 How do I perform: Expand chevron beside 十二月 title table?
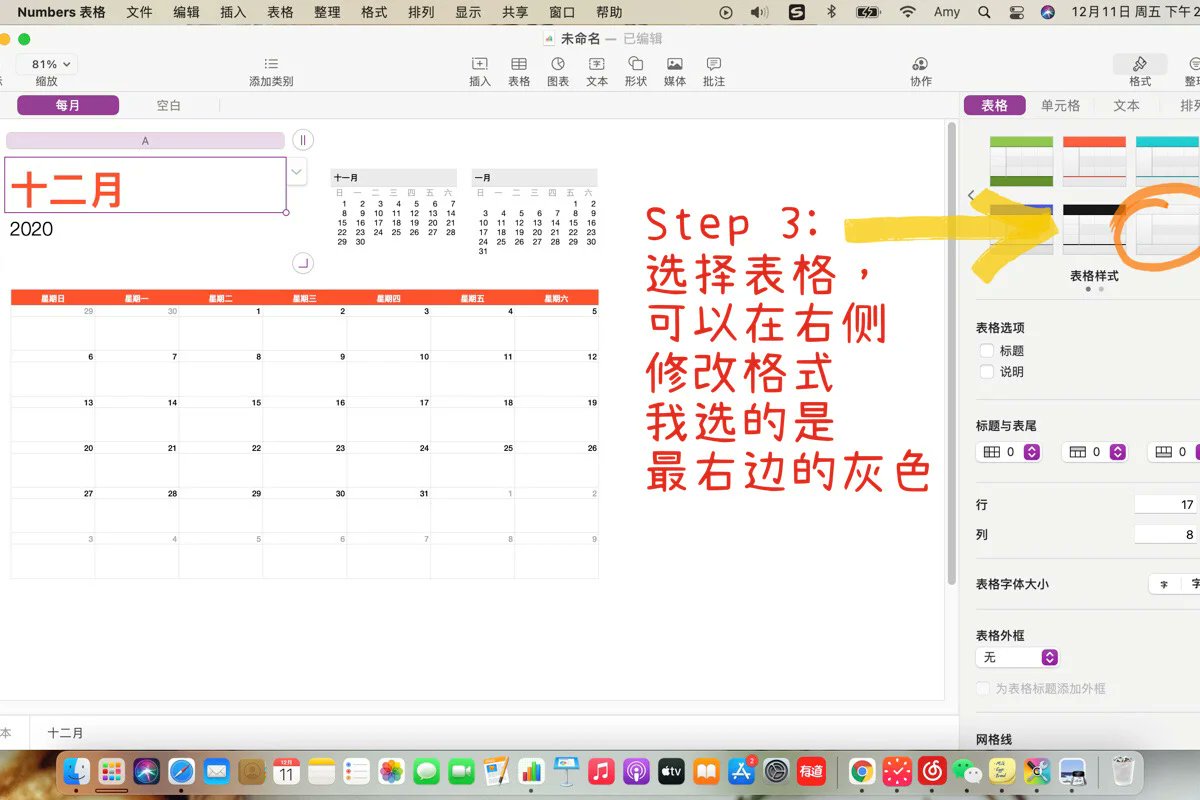point(297,172)
